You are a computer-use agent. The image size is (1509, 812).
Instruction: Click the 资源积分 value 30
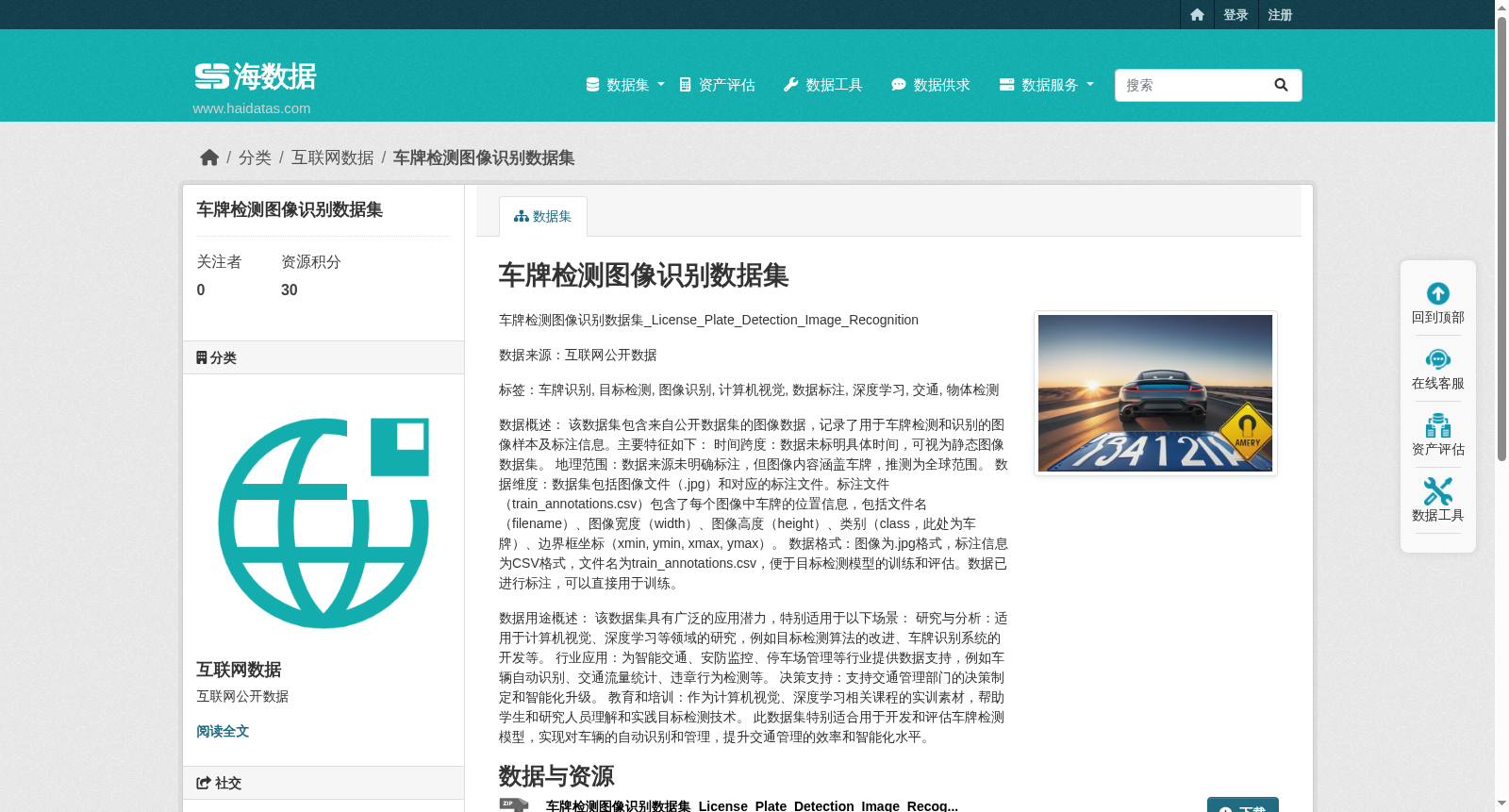point(290,290)
